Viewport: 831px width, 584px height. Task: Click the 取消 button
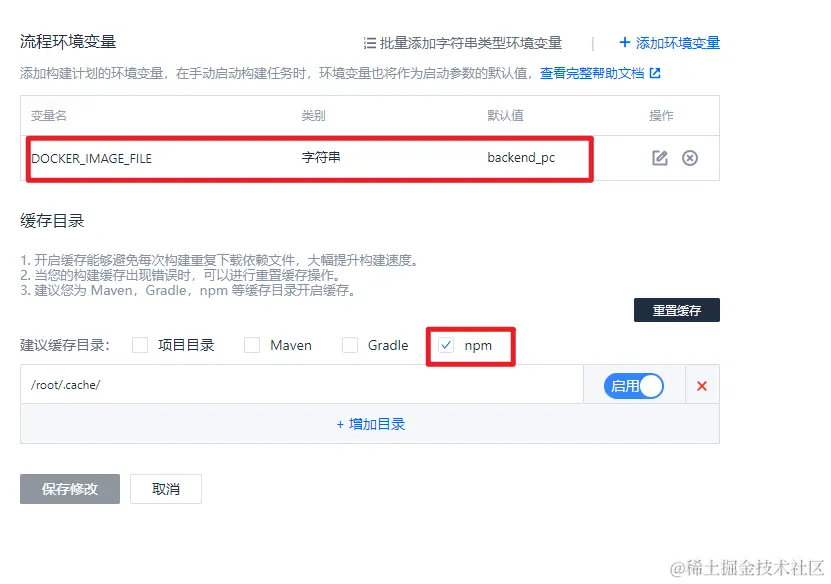tap(166, 489)
